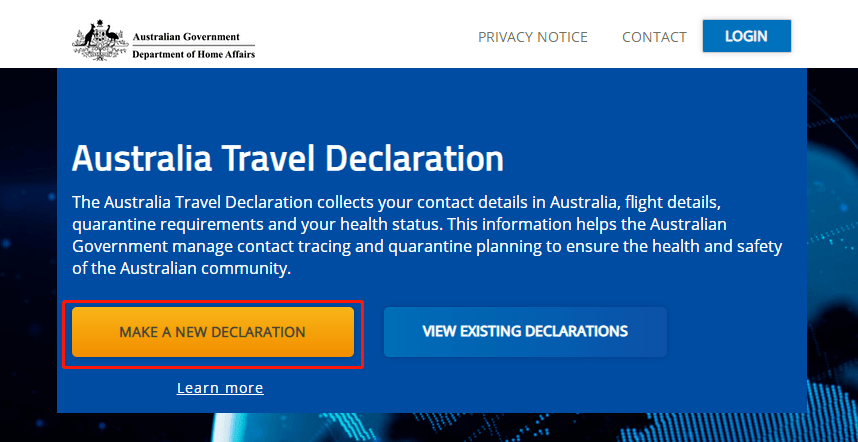Open View Existing Declarations
This screenshot has width=858, height=442.
525,332
